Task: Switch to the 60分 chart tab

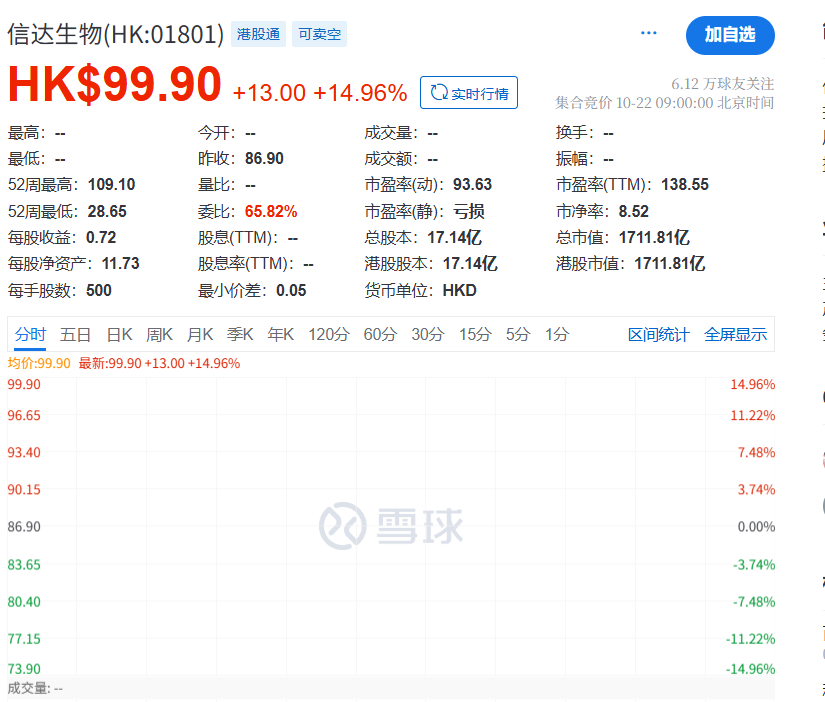Action: [380, 335]
